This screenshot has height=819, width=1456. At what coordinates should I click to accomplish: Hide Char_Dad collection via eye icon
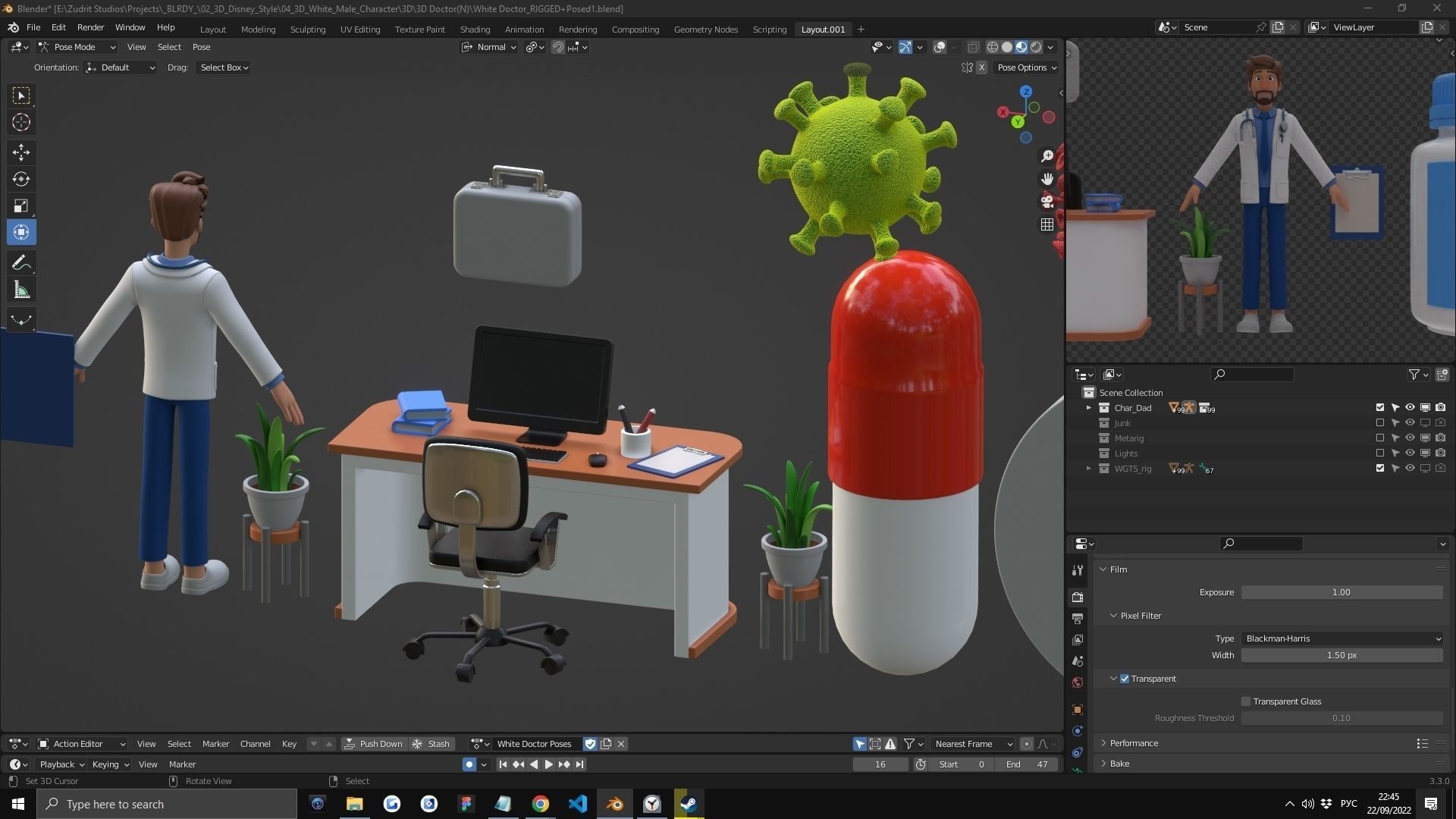[1410, 408]
